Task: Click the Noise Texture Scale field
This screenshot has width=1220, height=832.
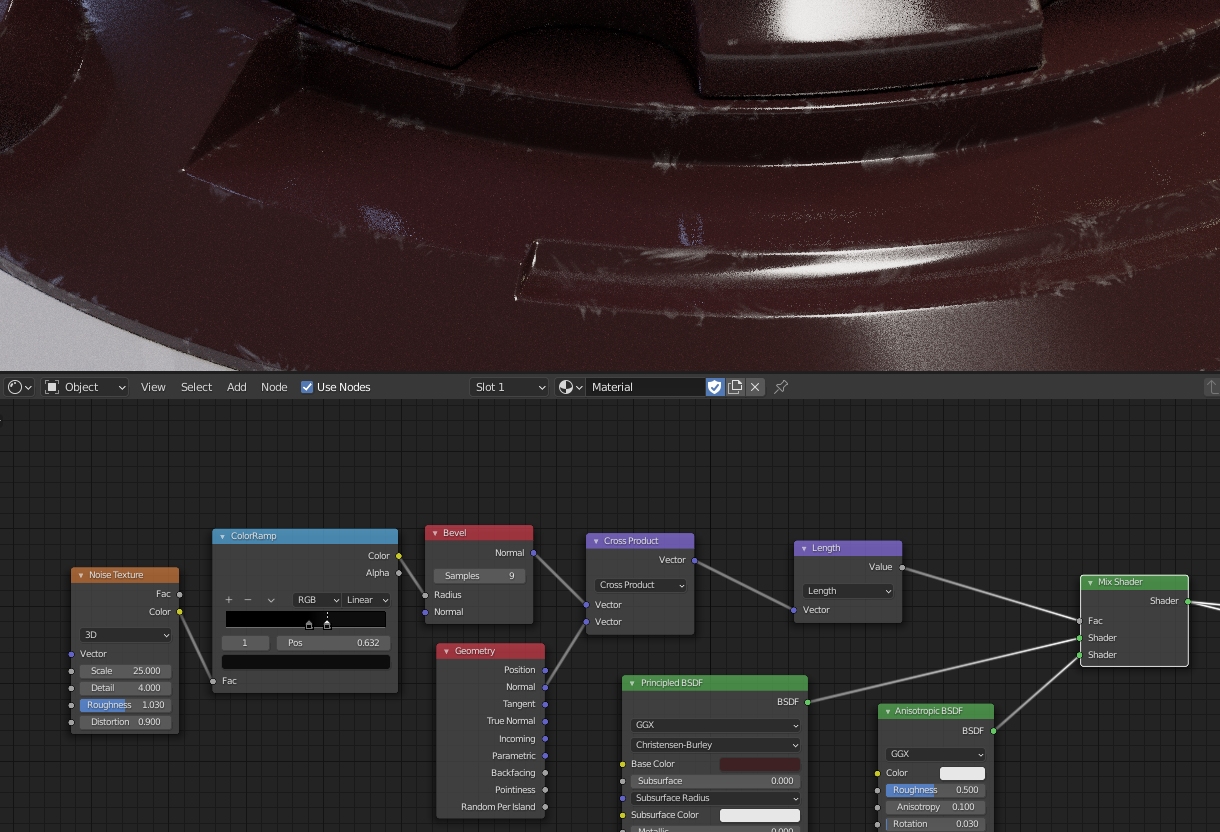Action: tap(126, 671)
